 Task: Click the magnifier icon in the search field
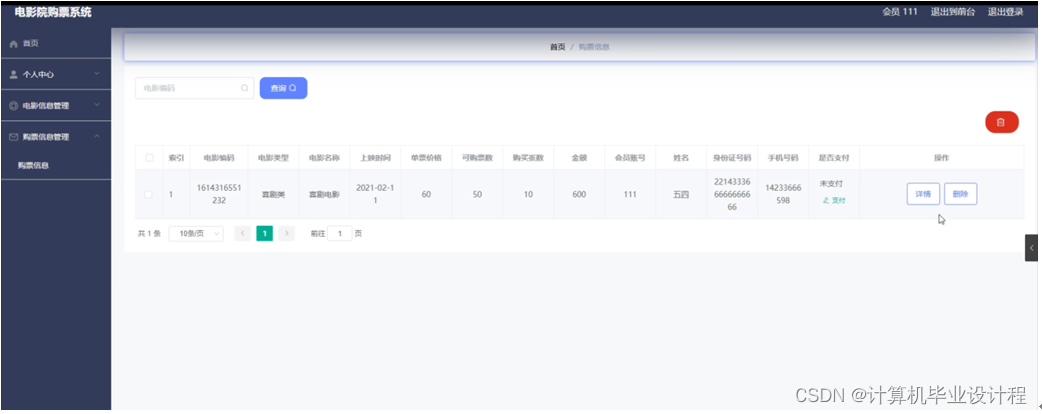click(x=245, y=88)
